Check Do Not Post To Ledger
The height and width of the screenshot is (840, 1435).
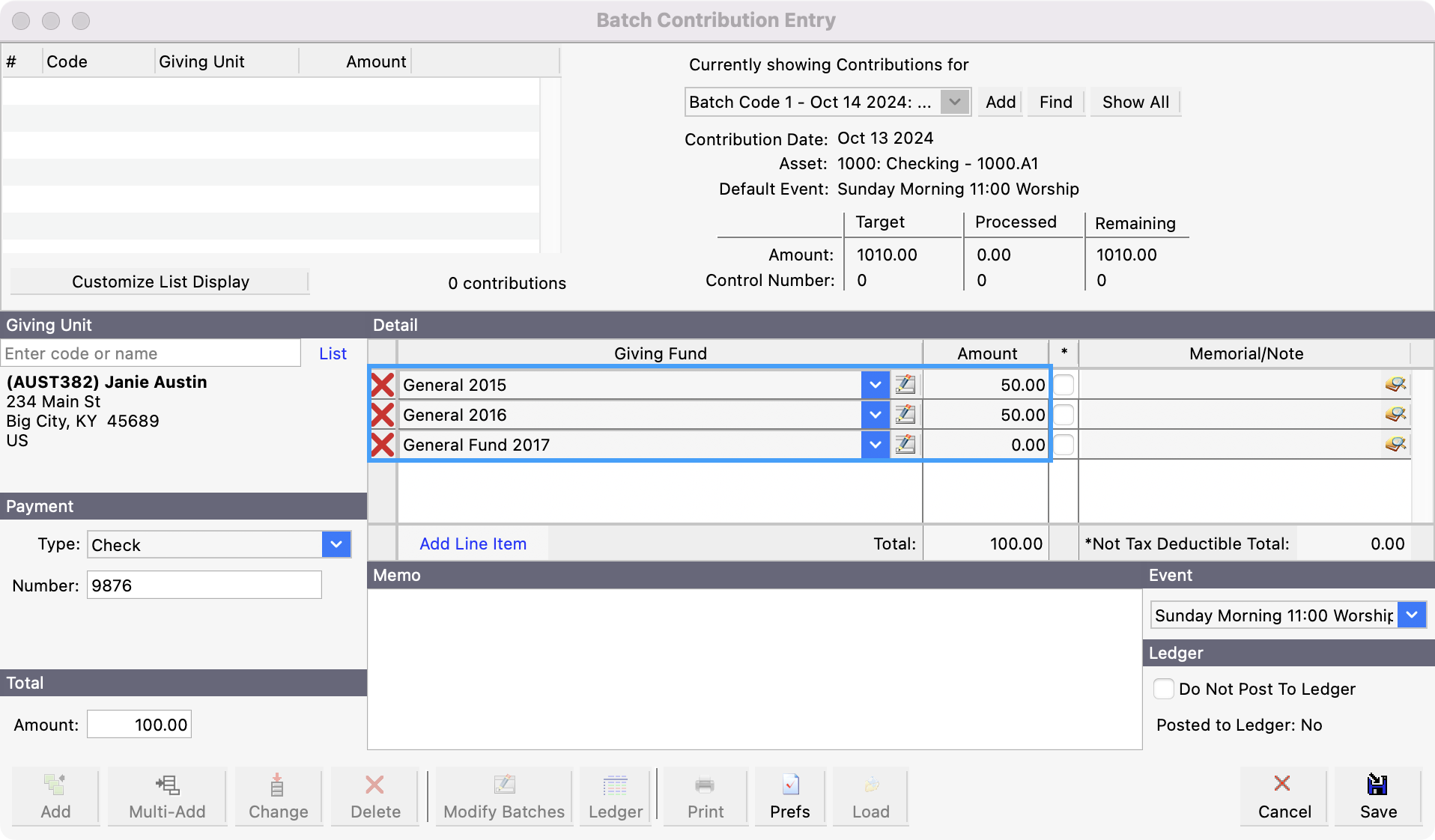pyautogui.click(x=1163, y=689)
